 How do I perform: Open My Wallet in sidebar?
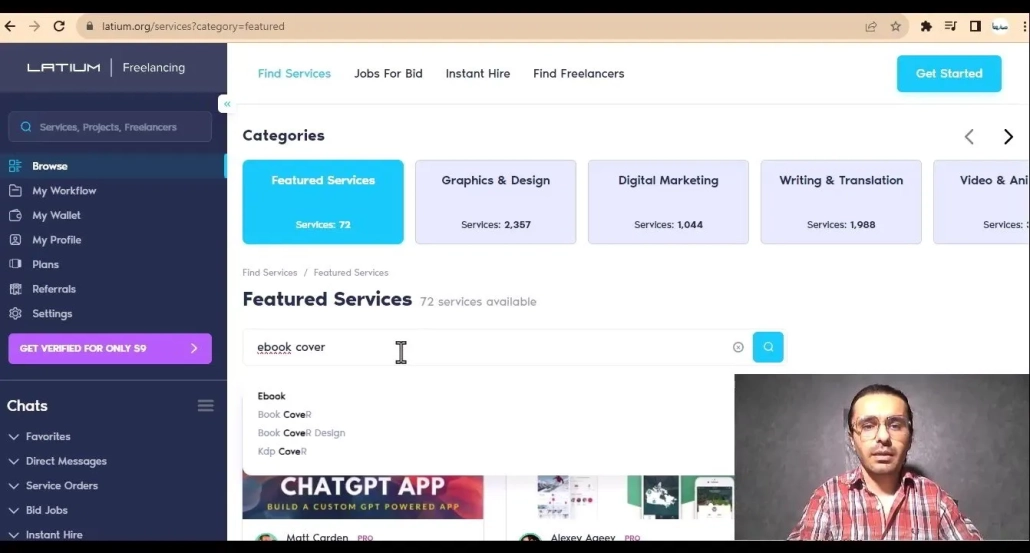coord(56,215)
